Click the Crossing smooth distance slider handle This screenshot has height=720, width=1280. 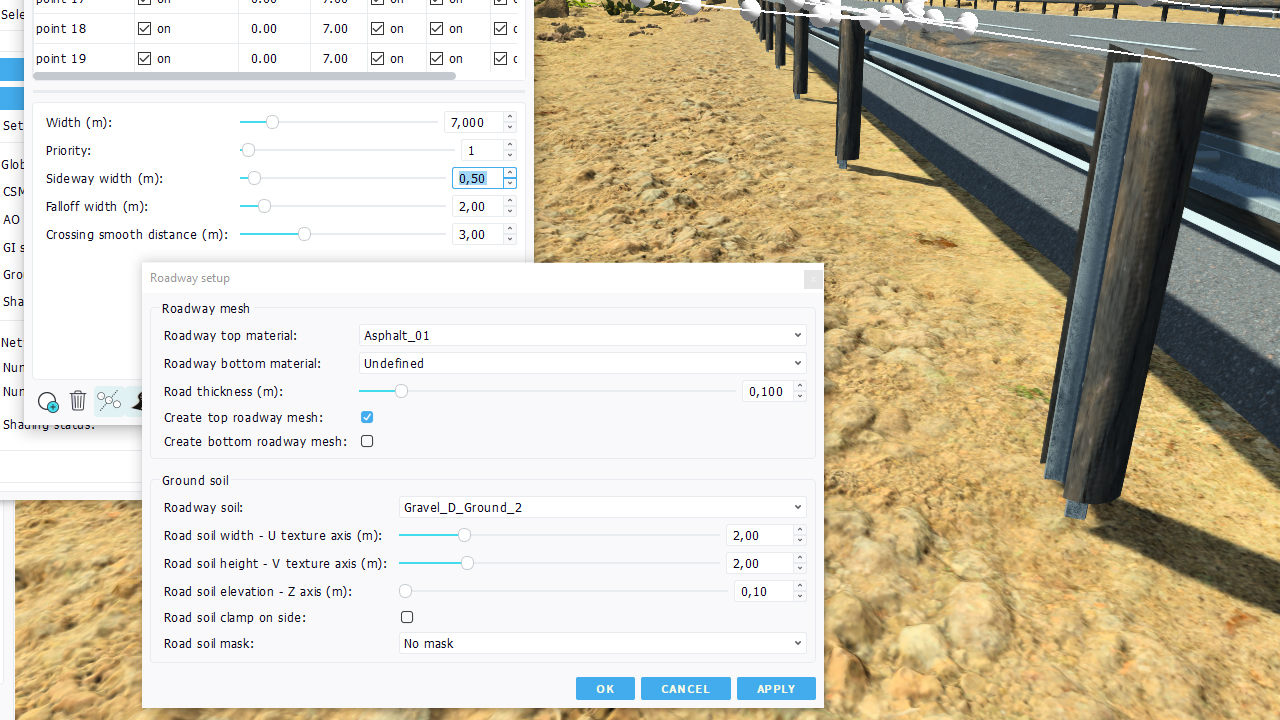(x=304, y=234)
